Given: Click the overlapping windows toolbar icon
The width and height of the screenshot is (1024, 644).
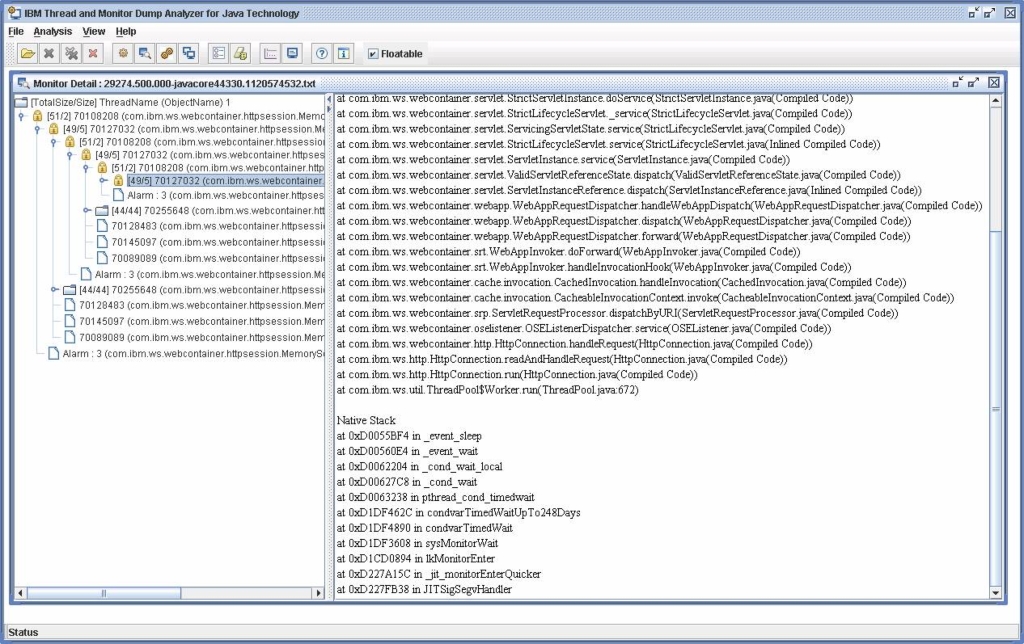Looking at the screenshot, I should pyautogui.click(x=189, y=54).
